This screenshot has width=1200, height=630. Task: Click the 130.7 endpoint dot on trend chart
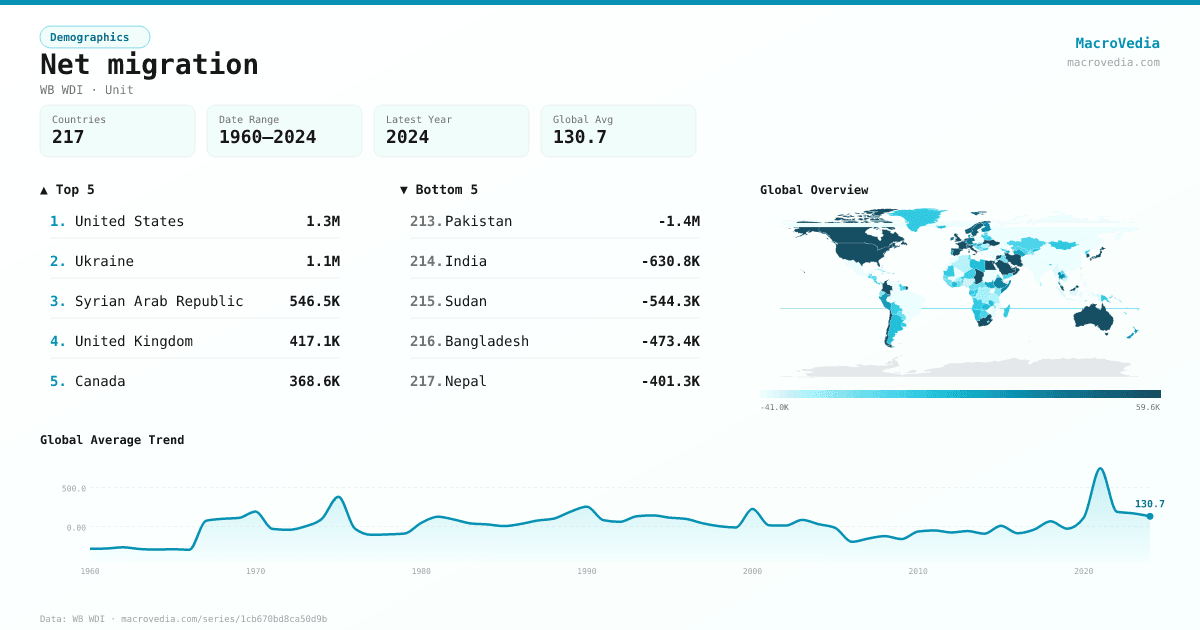1149,516
